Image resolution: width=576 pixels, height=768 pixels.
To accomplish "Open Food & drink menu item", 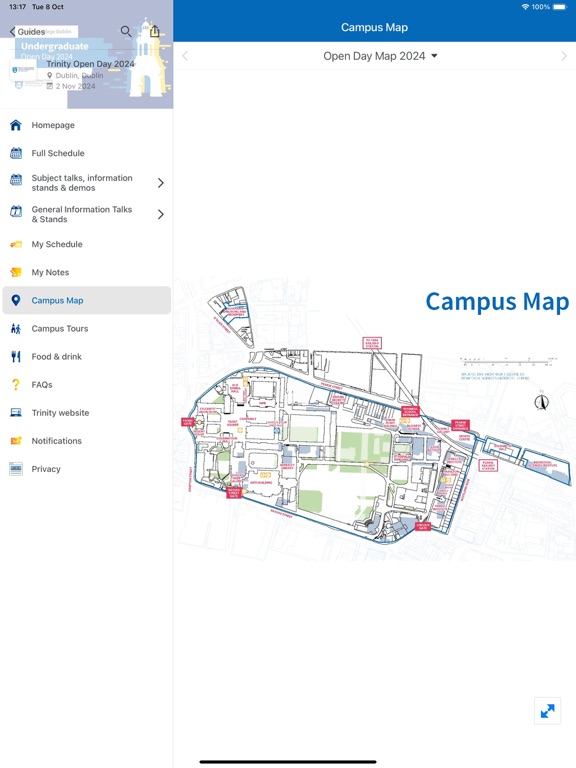I will tap(86, 357).
